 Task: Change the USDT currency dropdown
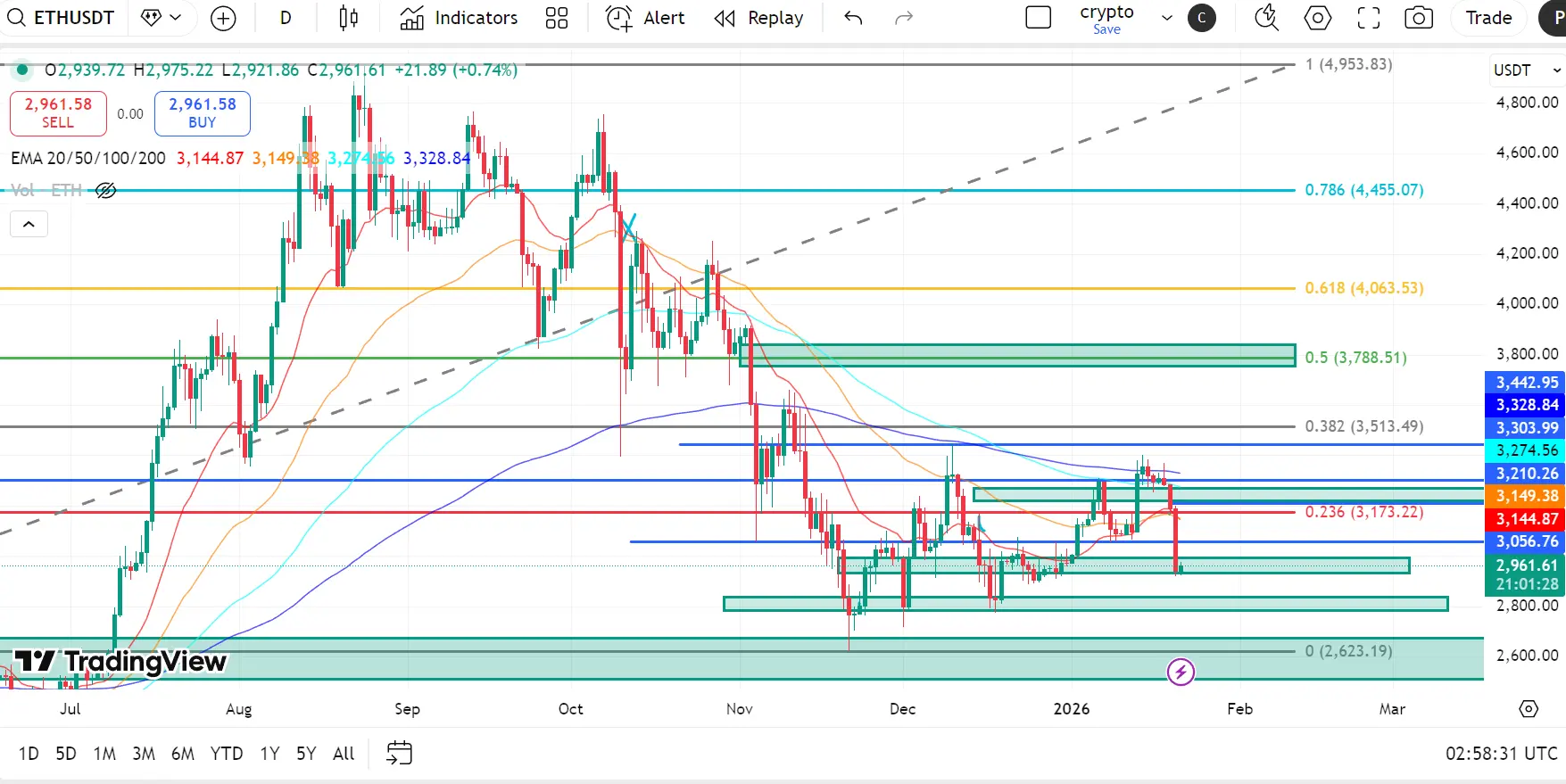pos(1528,70)
